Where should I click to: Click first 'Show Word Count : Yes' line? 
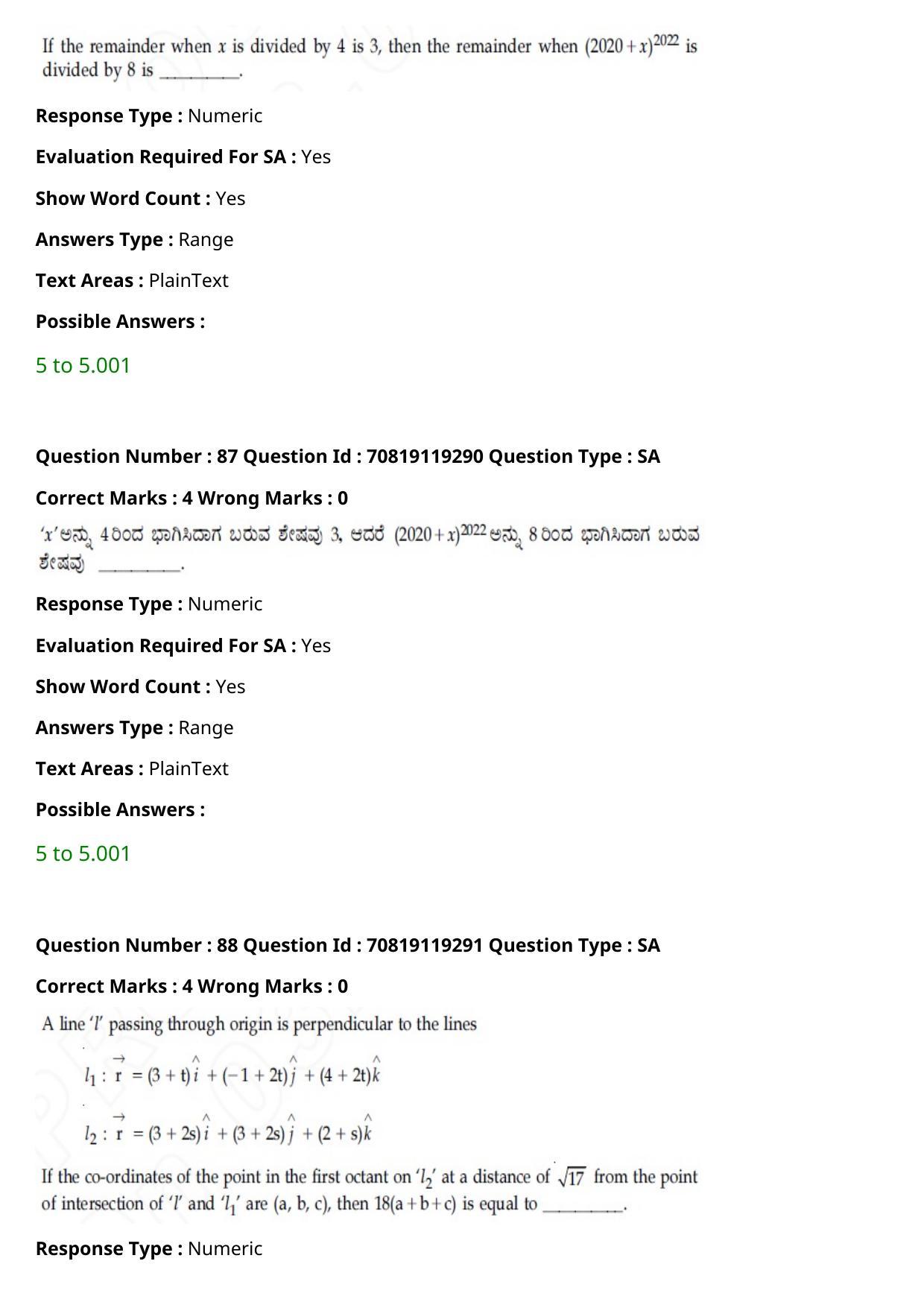141,198
